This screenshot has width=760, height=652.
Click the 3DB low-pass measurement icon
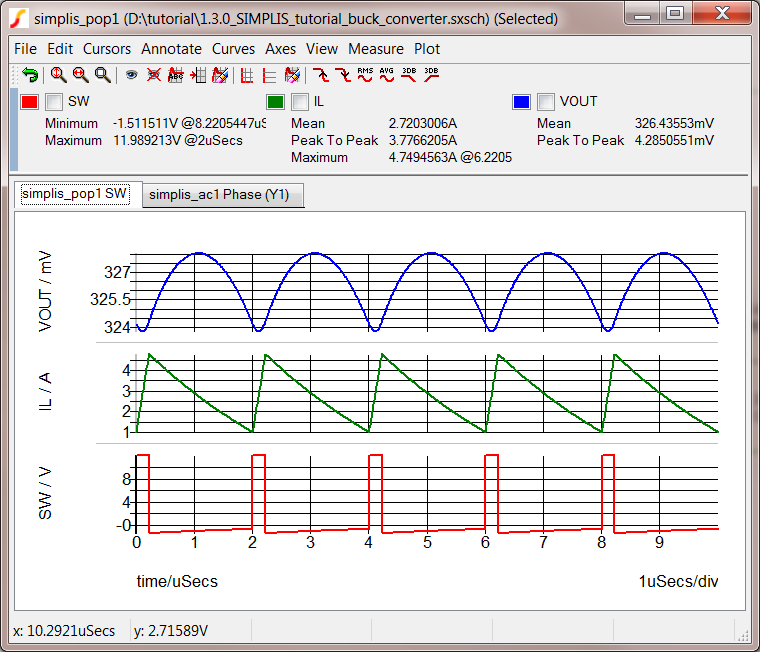tap(409, 75)
